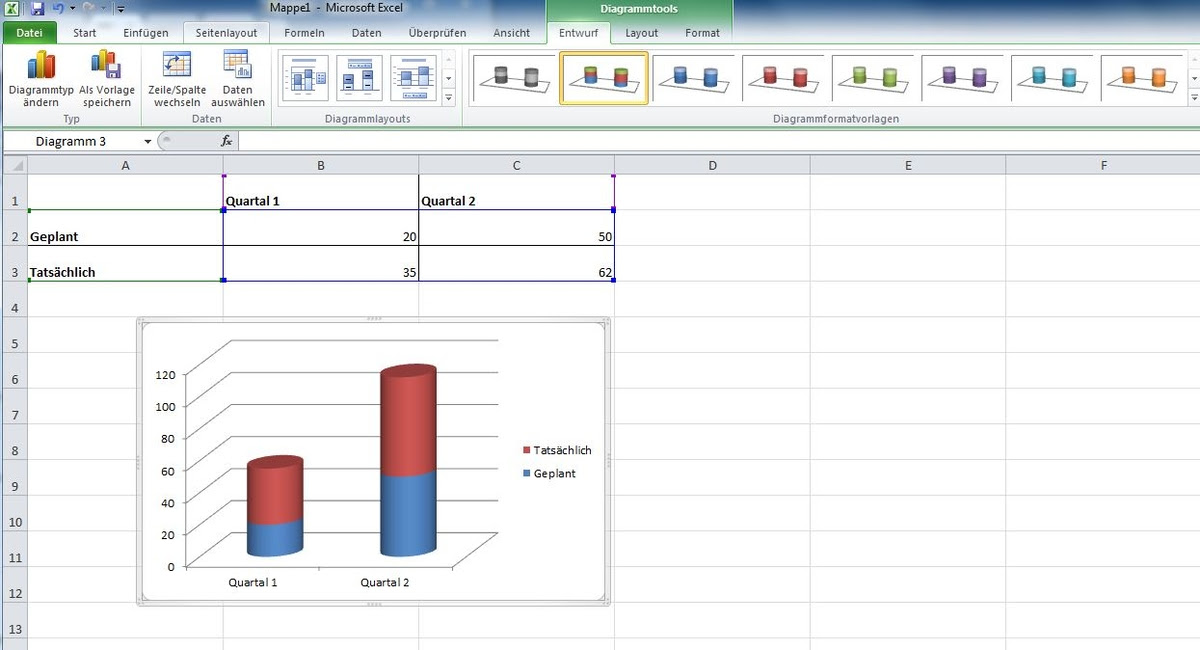Switch to the Start tab
The width and height of the screenshot is (1200, 650).
[85, 33]
